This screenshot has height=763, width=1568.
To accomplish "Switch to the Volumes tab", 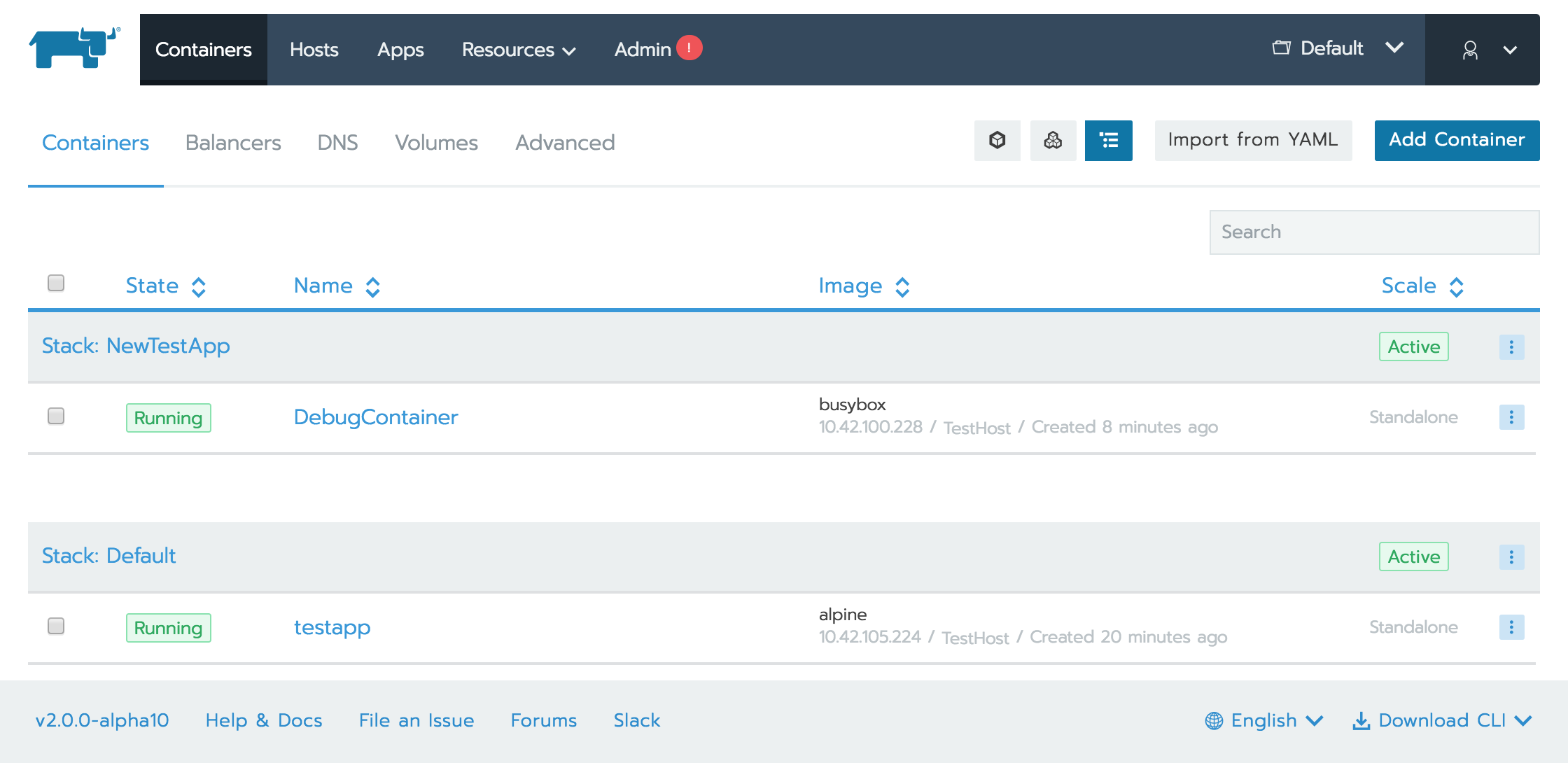I will coord(436,143).
